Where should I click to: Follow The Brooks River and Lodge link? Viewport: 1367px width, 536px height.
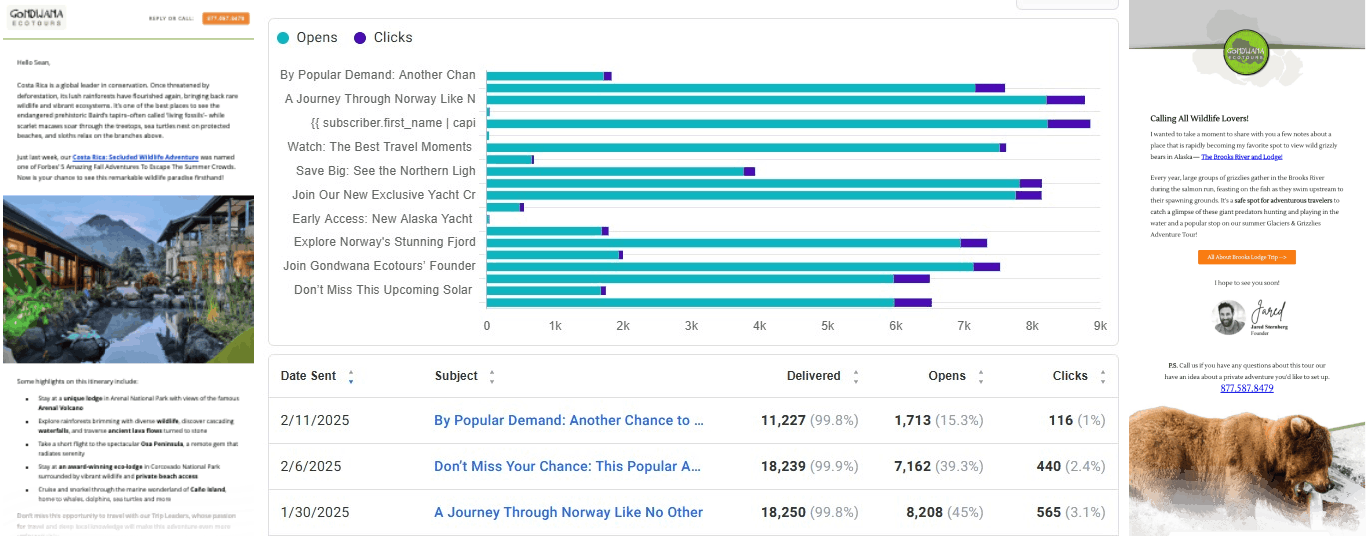pyautogui.click(x=1241, y=157)
